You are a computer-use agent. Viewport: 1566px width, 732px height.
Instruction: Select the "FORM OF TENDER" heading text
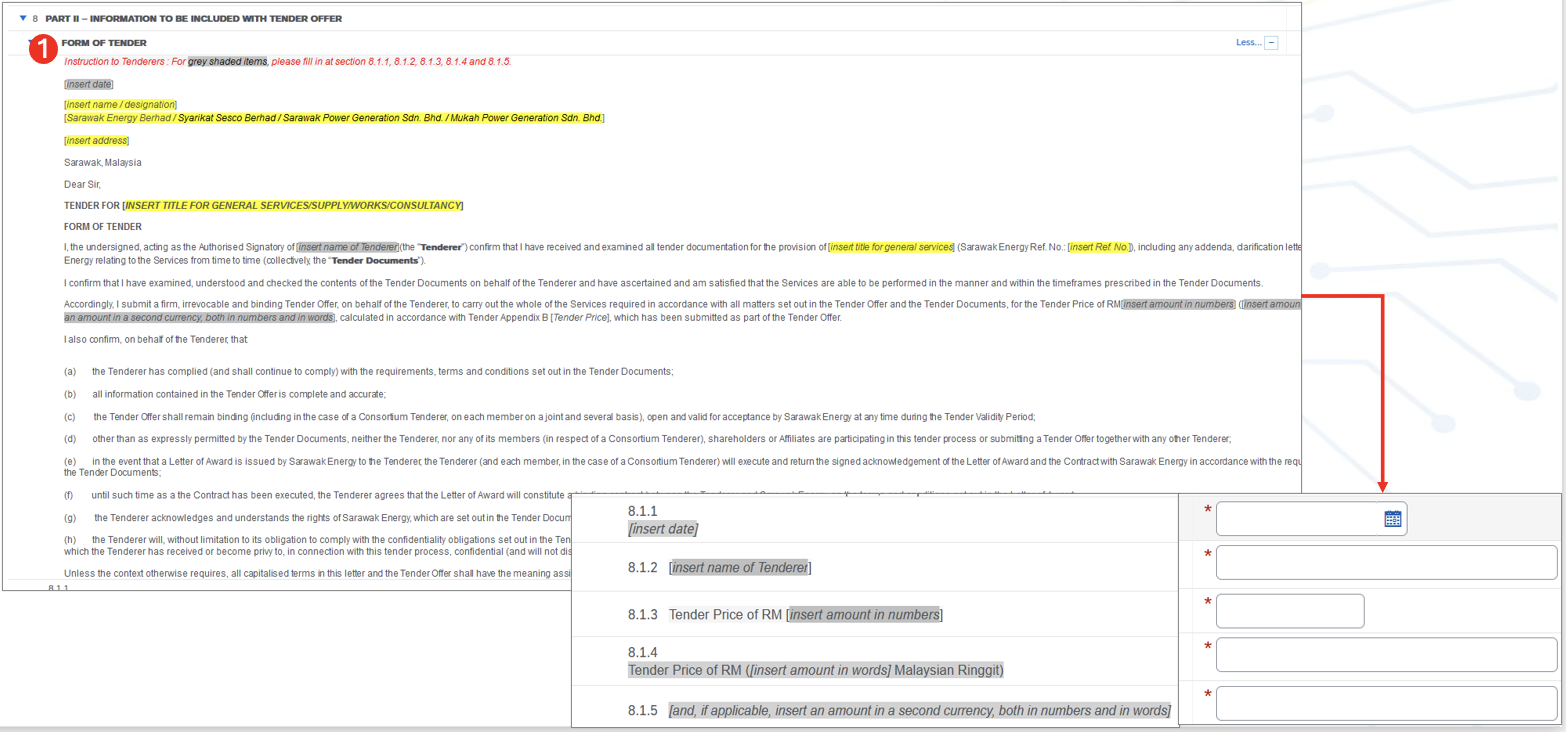(104, 43)
